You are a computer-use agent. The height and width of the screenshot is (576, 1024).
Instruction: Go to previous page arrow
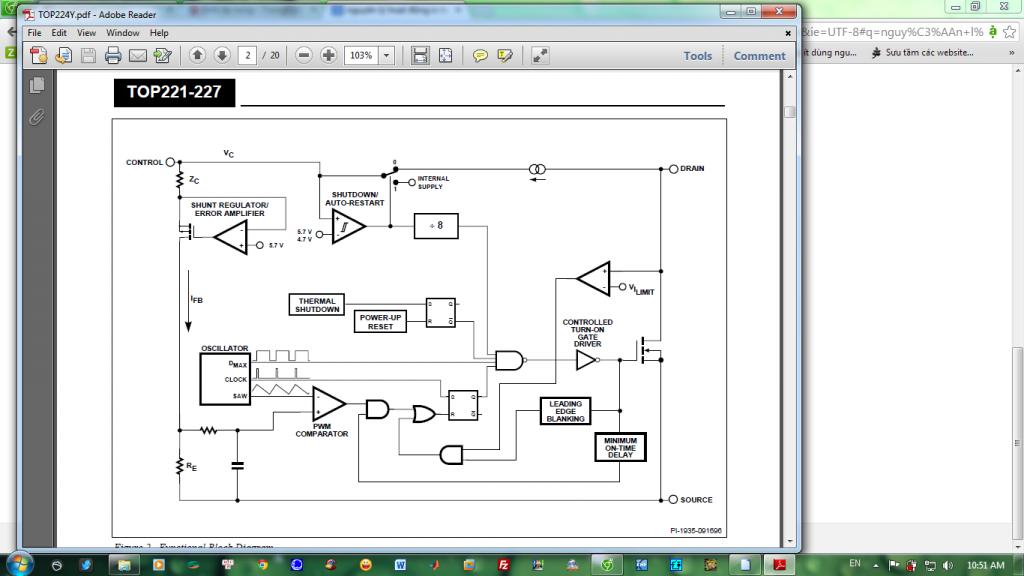point(197,56)
